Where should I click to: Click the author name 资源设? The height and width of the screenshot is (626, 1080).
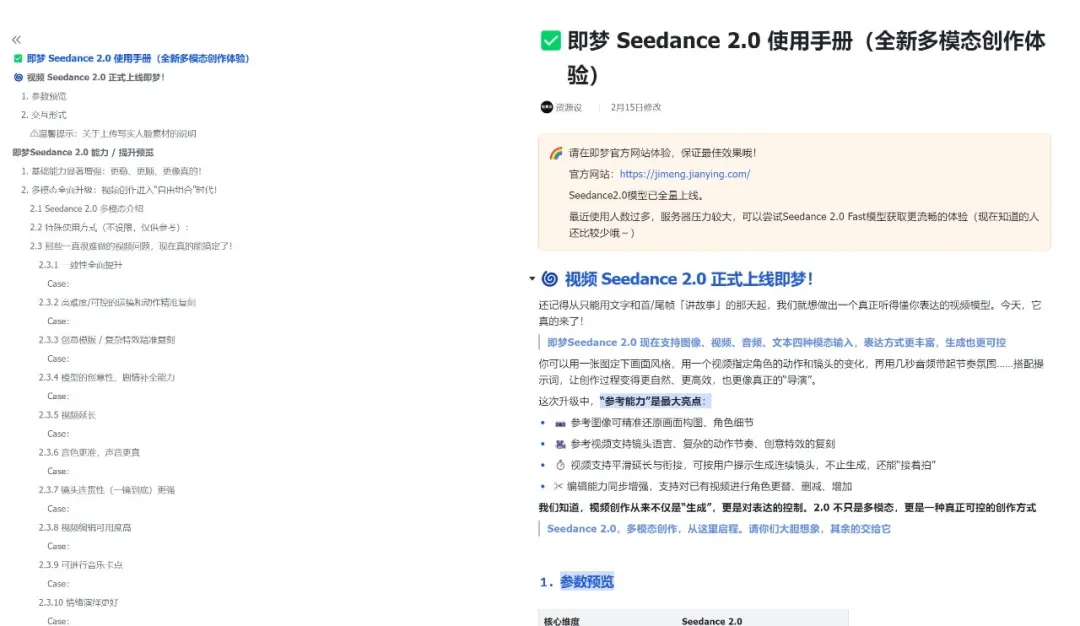(569, 107)
